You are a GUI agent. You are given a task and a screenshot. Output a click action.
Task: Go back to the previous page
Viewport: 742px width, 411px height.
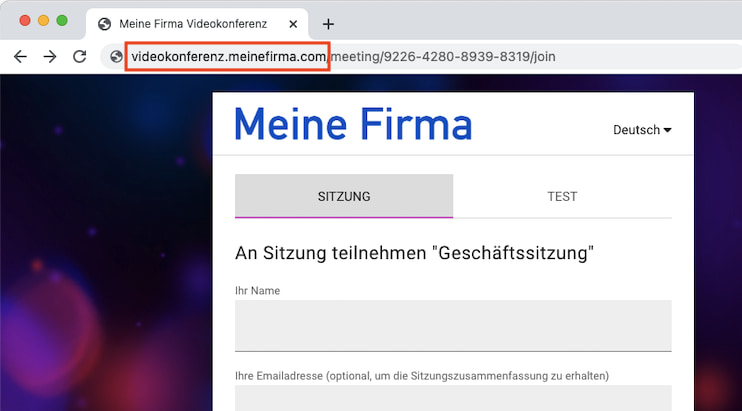coord(20,57)
